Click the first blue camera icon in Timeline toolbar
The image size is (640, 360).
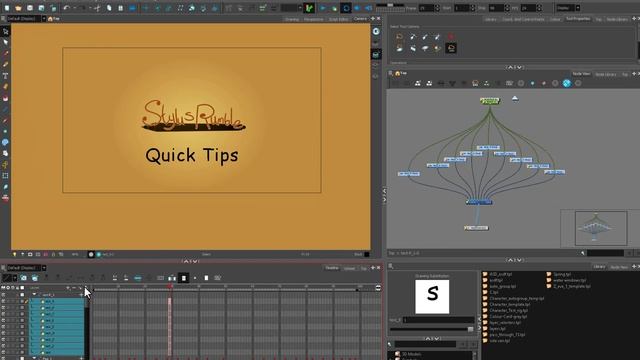click(24, 278)
